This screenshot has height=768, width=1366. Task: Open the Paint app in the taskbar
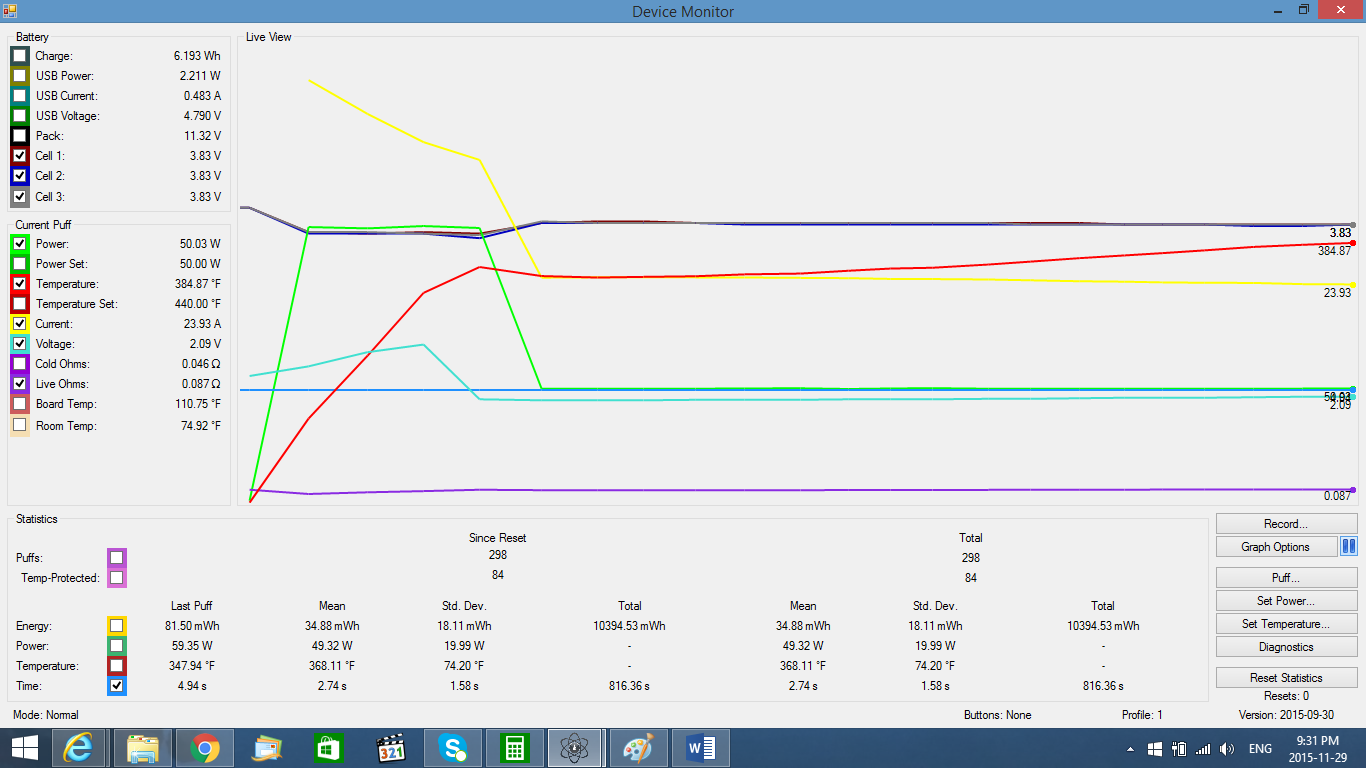point(637,748)
